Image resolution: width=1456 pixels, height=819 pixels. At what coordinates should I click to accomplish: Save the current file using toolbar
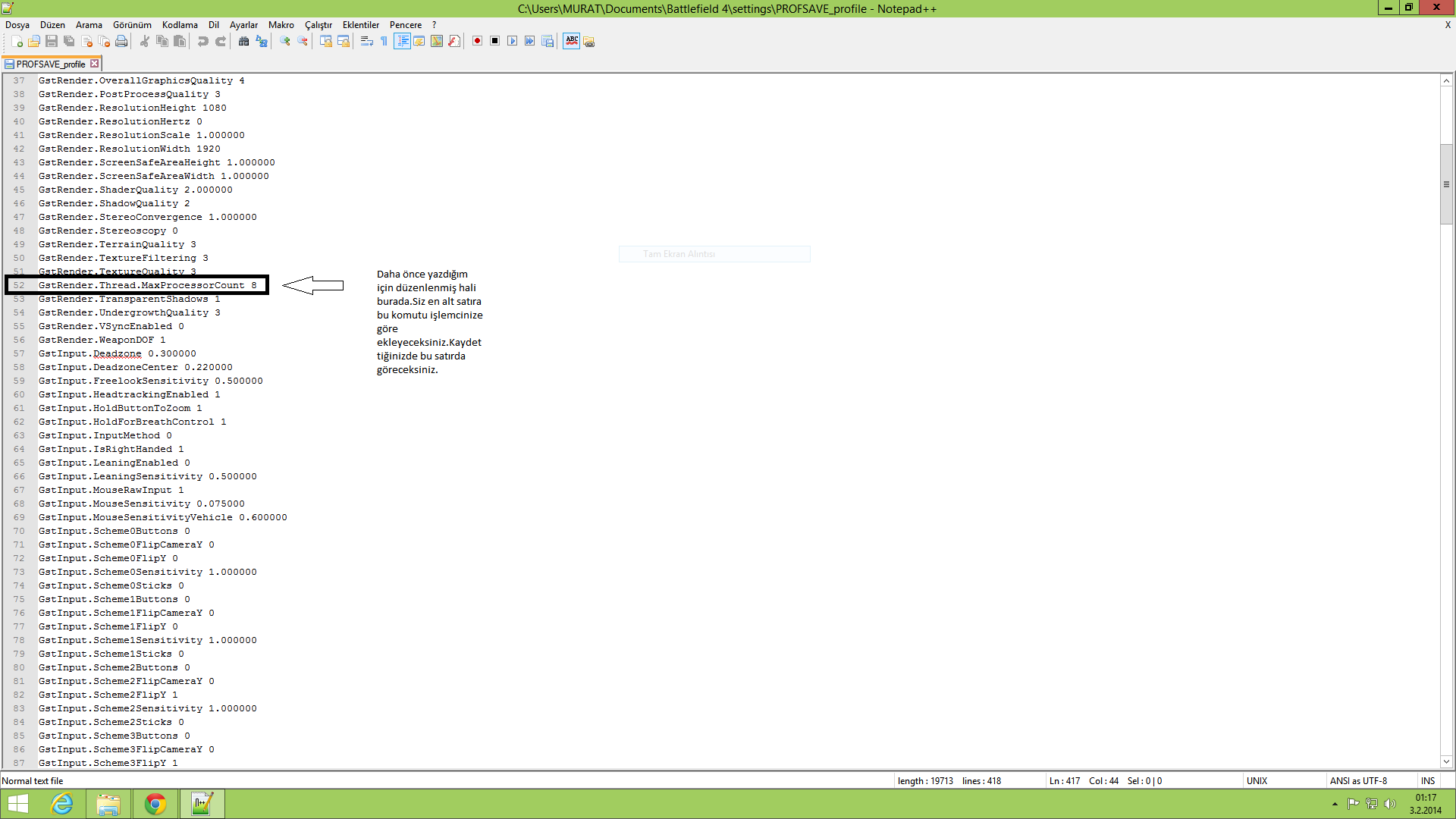tap(52, 41)
